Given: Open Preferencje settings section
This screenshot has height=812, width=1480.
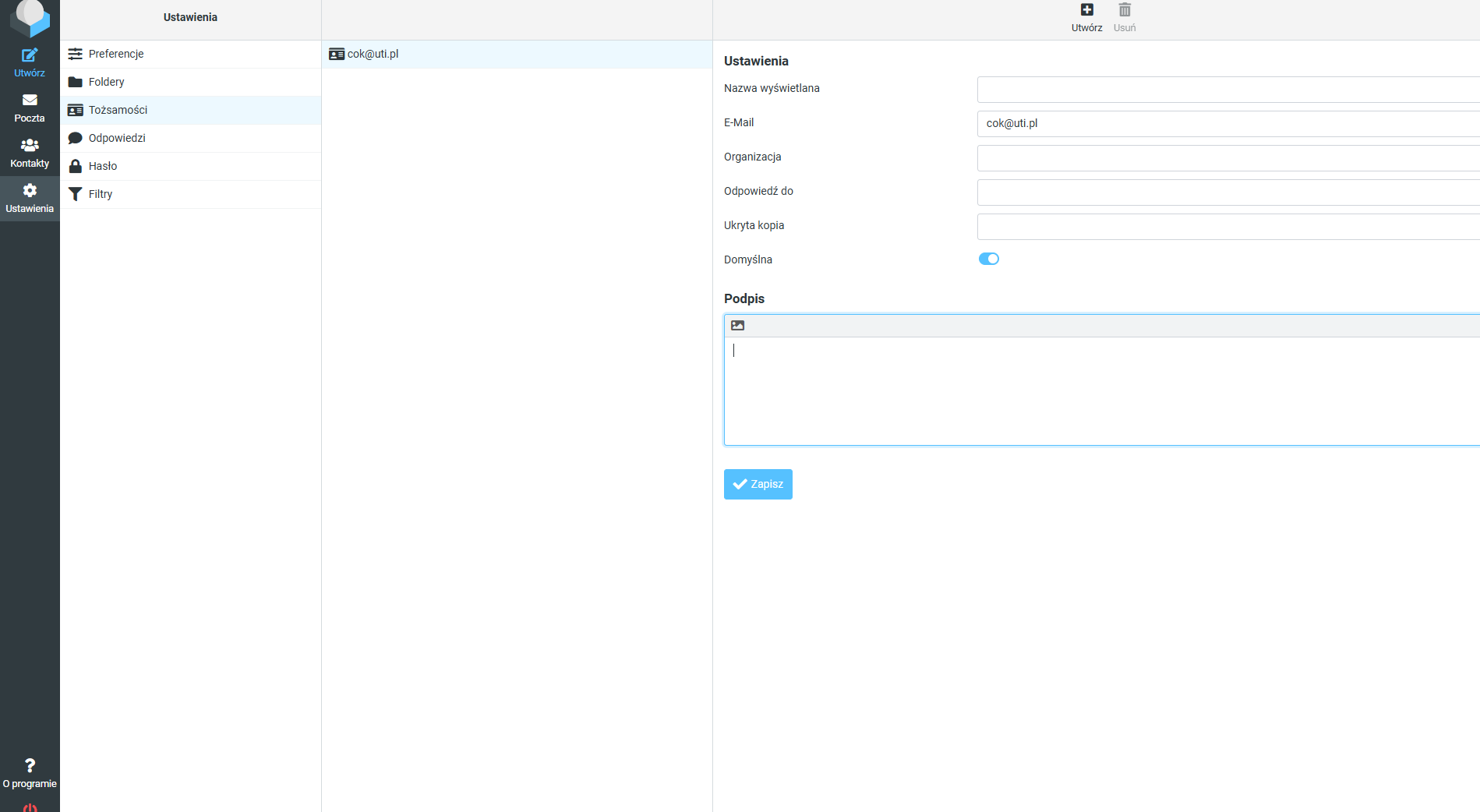Looking at the screenshot, I should (x=190, y=54).
